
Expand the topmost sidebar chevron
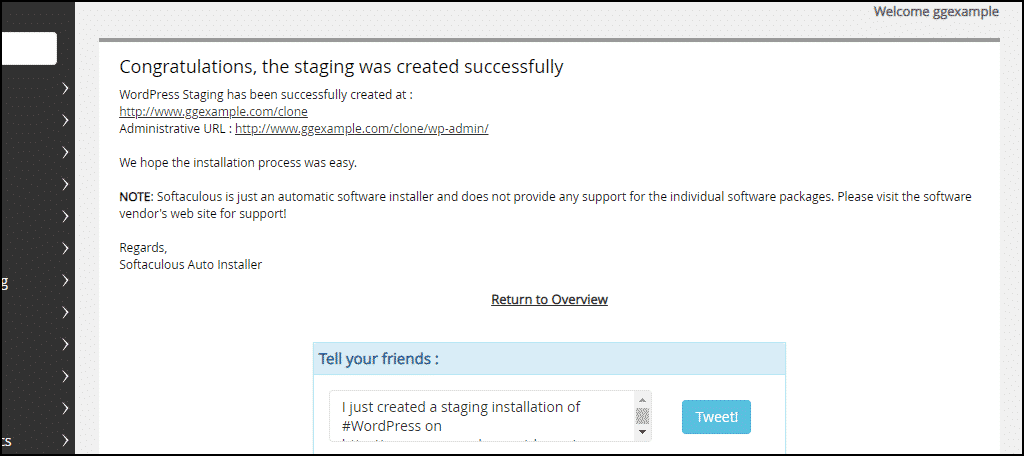tap(65, 88)
